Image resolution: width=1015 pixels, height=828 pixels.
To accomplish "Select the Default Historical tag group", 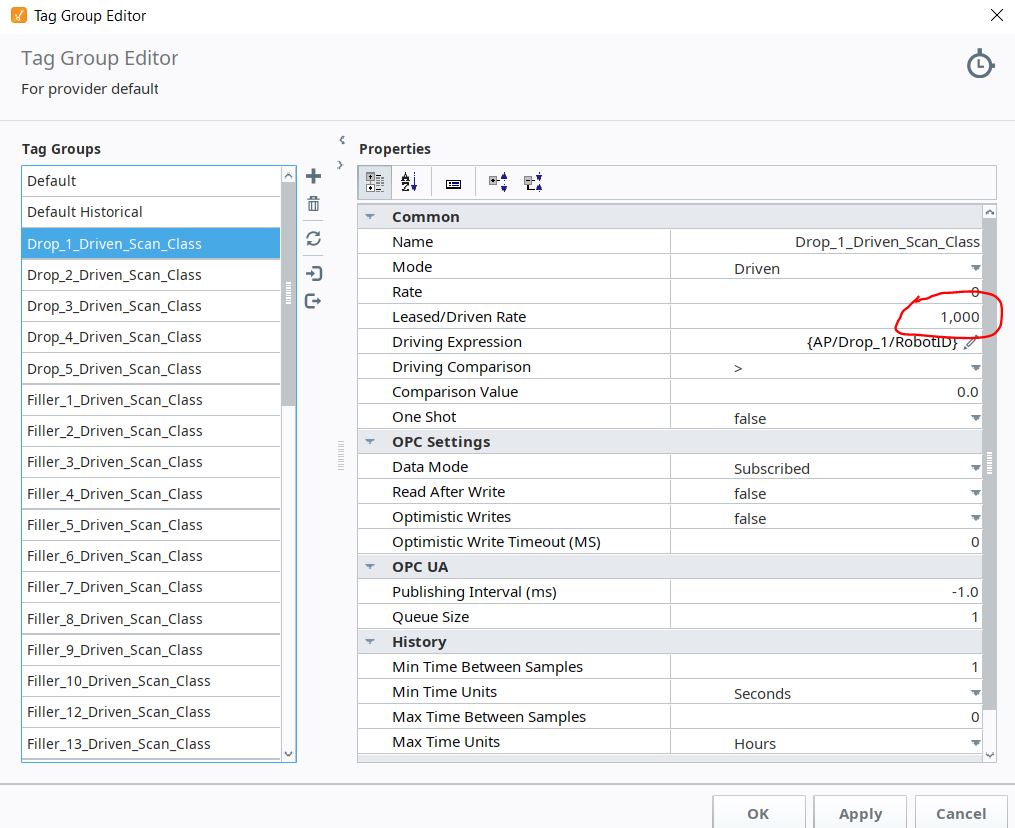I will [85, 212].
